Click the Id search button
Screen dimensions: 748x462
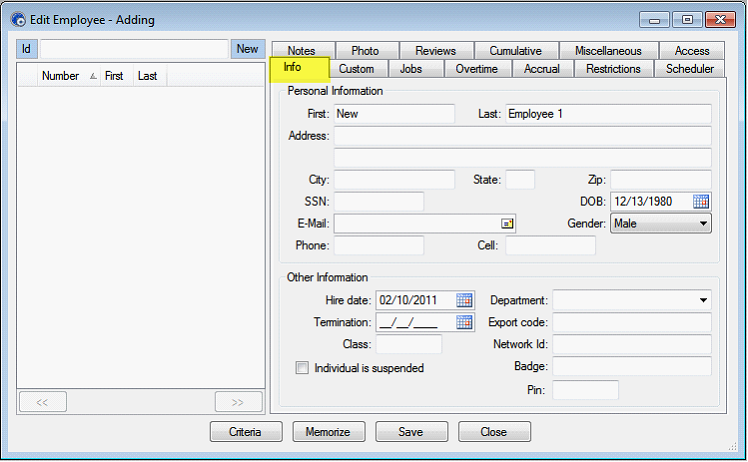27,49
